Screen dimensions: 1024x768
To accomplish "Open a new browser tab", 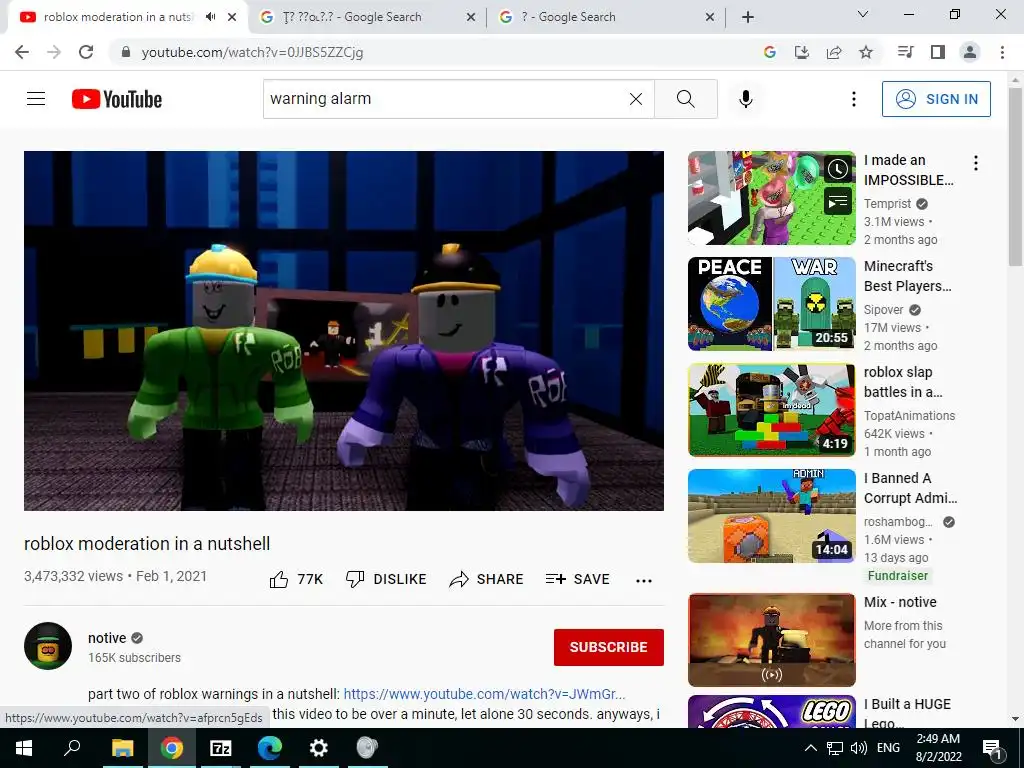I will [748, 17].
